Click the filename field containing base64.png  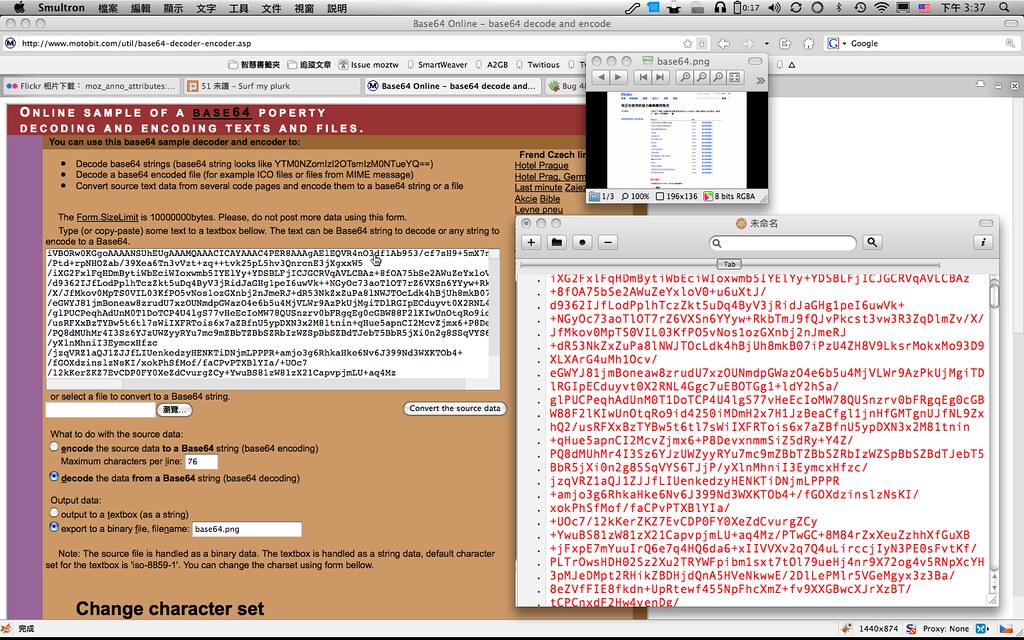(x=246, y=529)
